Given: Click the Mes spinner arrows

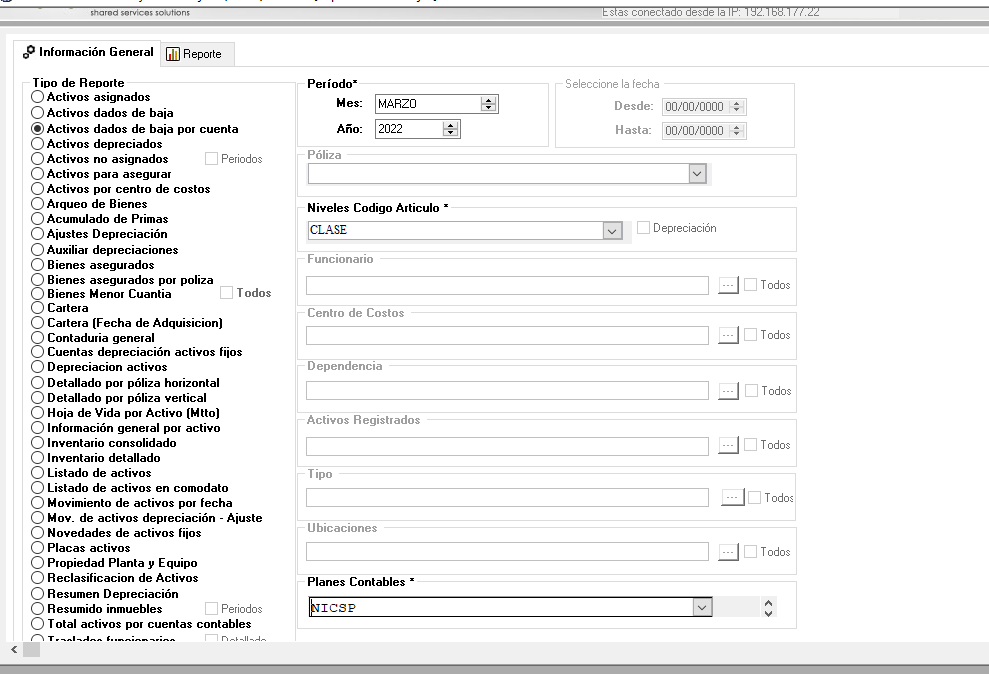Looking at the screenshot, I should click(x=488, y=104).
